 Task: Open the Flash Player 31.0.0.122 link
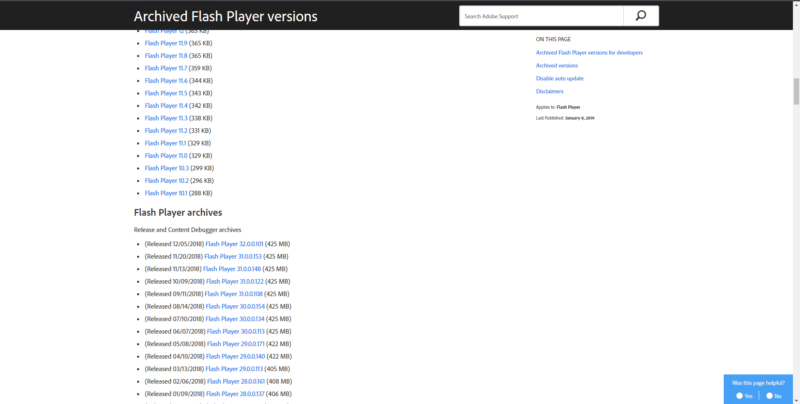pos(235,282)
